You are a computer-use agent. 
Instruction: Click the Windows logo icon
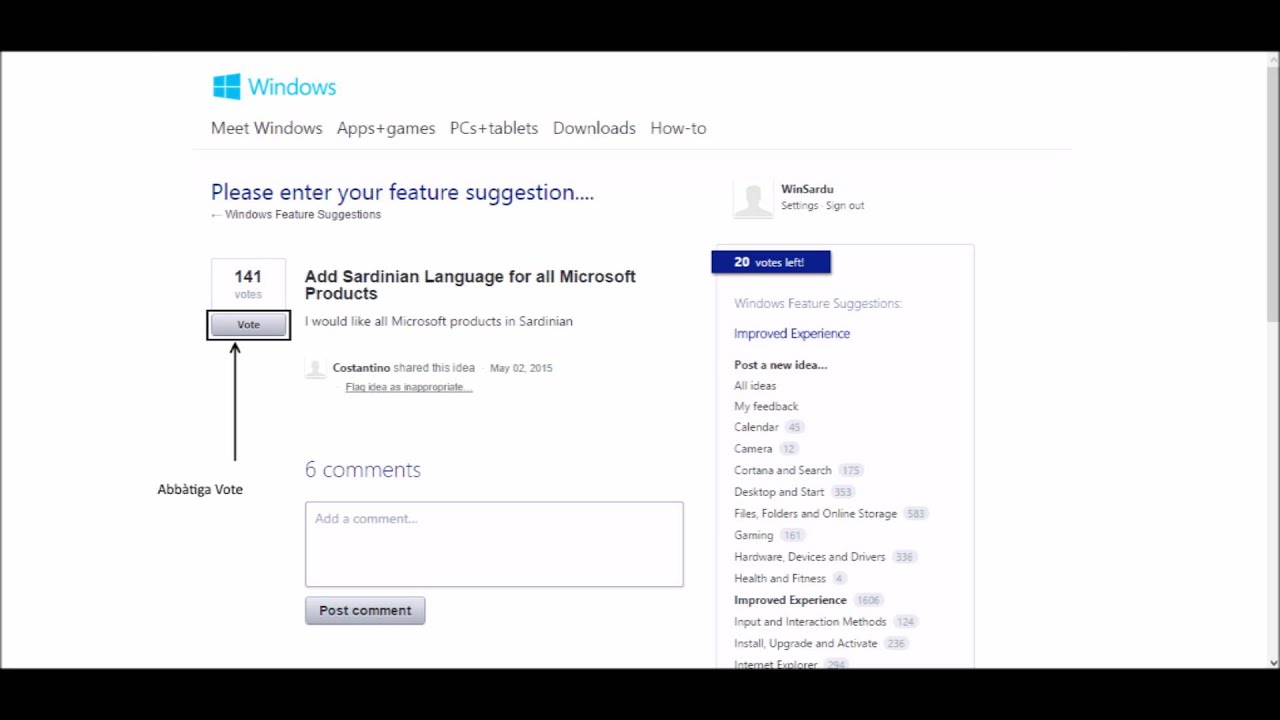click(227, 87)
